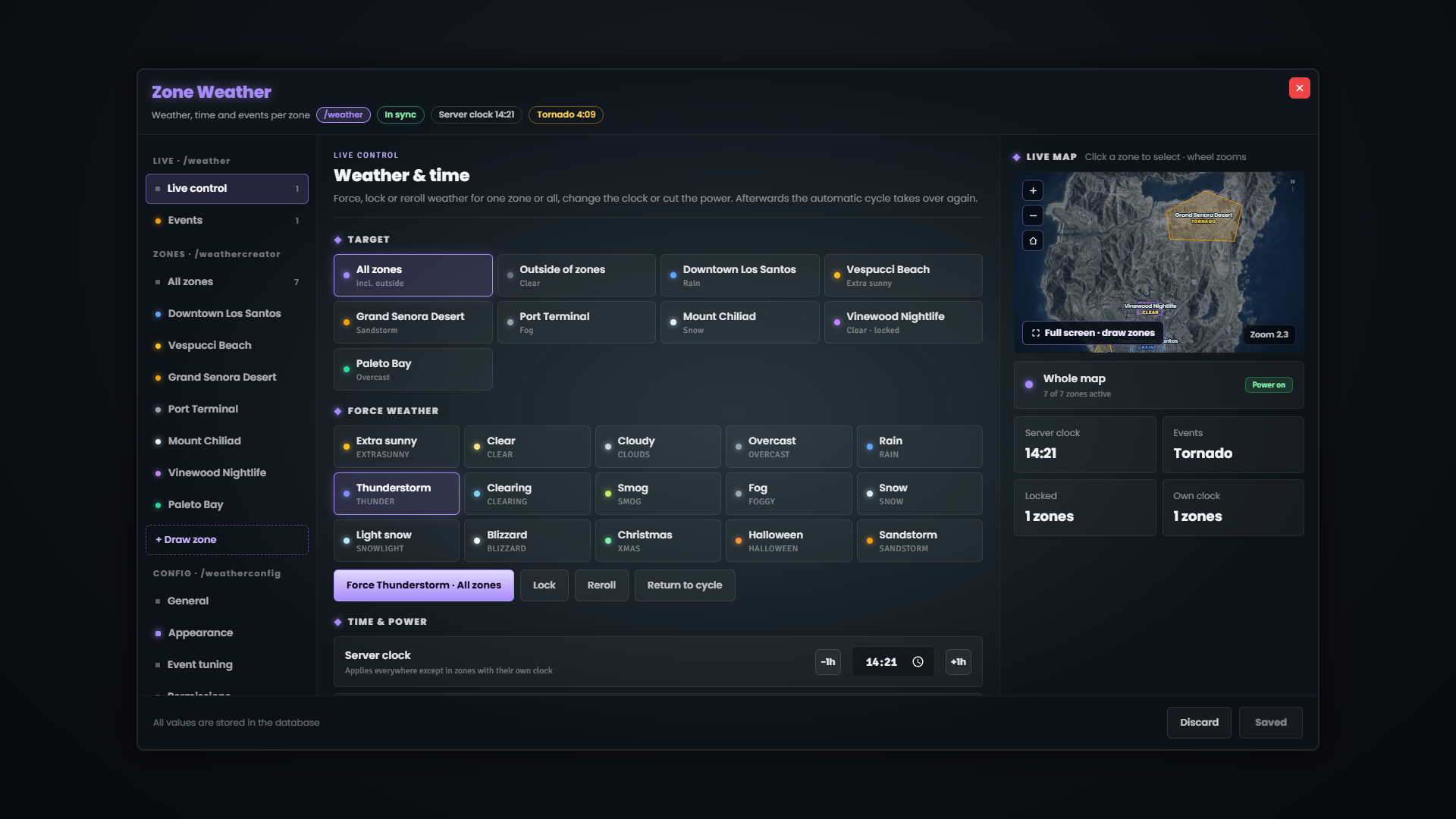Open Mount Chiliad in sidebar

tap(227, 441)
